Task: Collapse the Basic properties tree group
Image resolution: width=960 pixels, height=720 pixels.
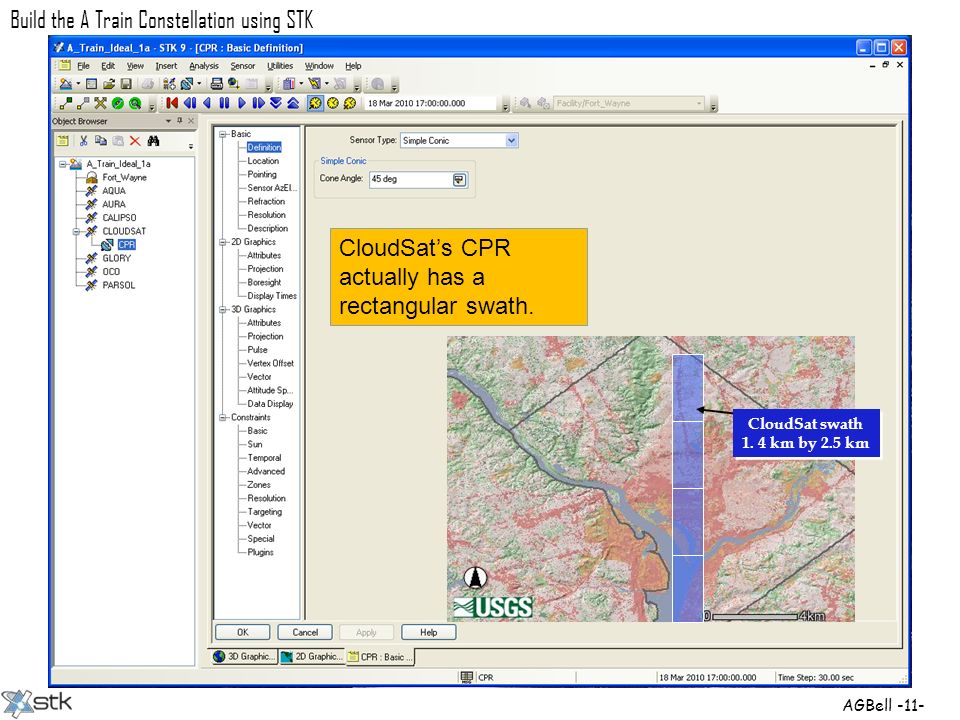Action: click(223, 134)
